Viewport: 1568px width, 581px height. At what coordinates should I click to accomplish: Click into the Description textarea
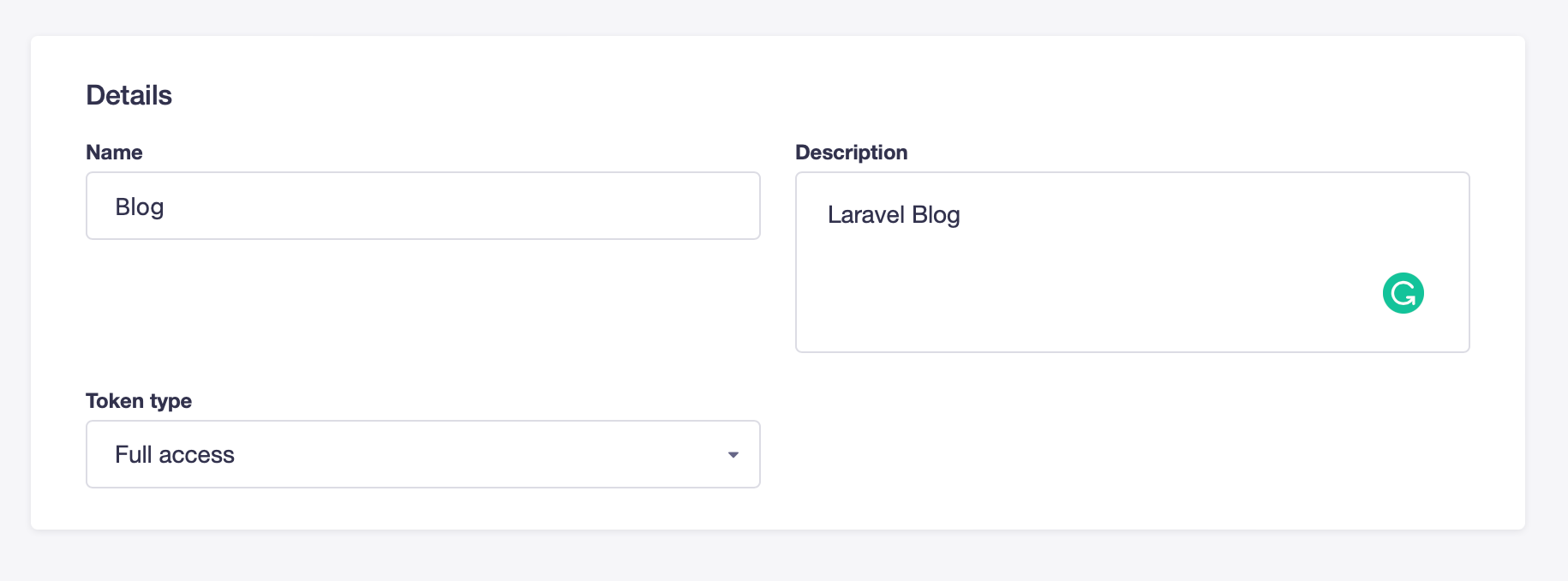click(1132, 262)
